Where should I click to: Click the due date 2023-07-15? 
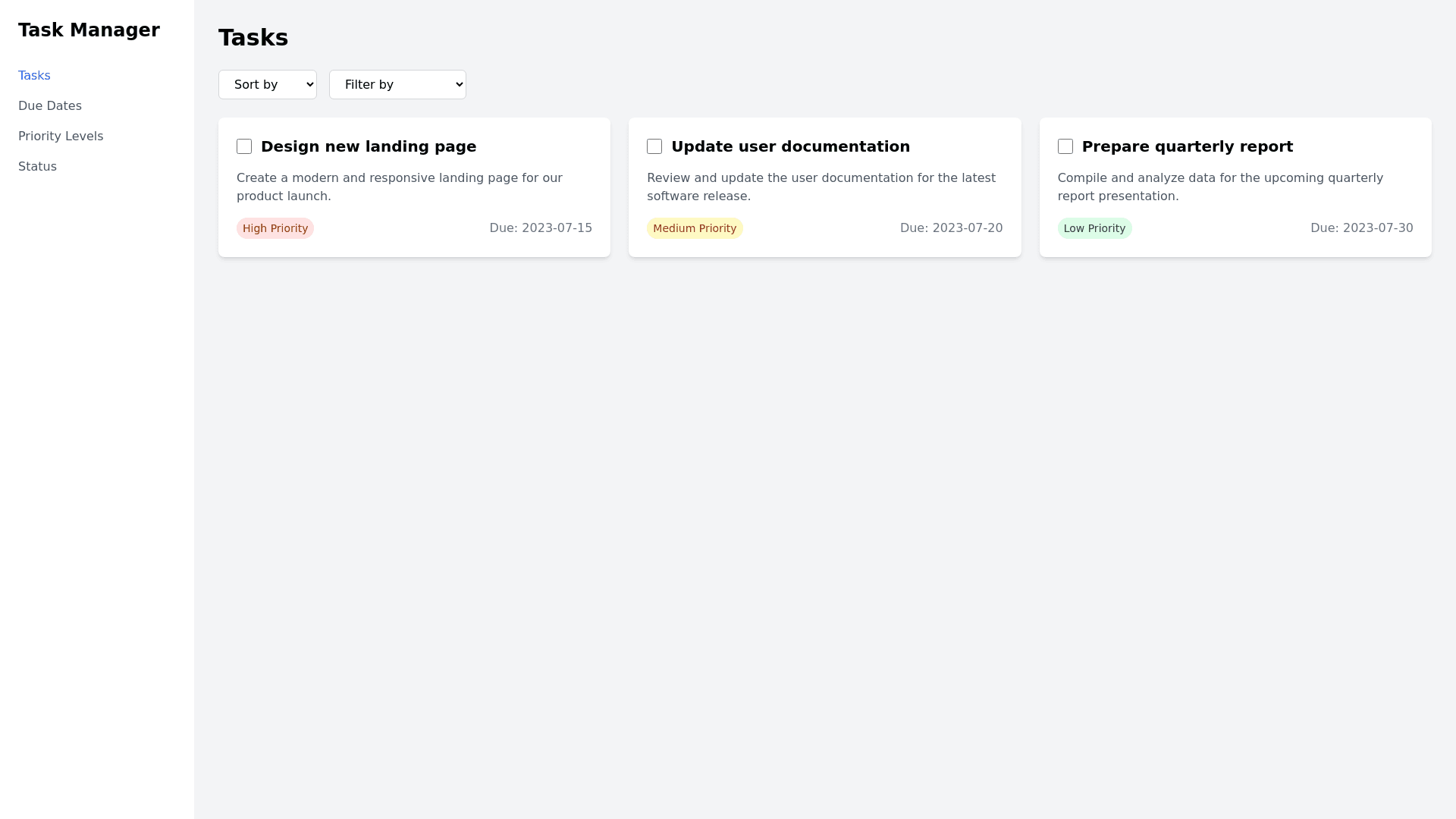541,227
